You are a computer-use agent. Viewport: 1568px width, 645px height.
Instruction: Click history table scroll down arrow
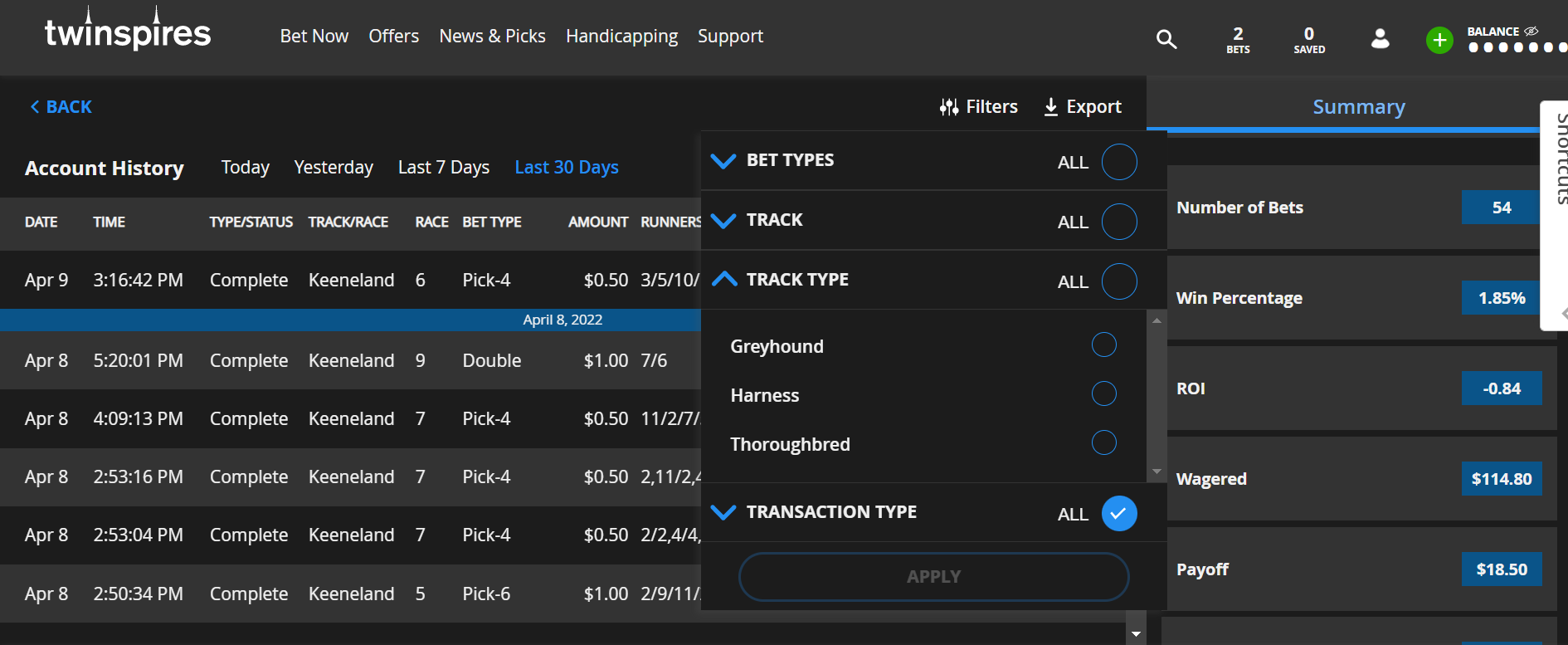(1136, 634)
